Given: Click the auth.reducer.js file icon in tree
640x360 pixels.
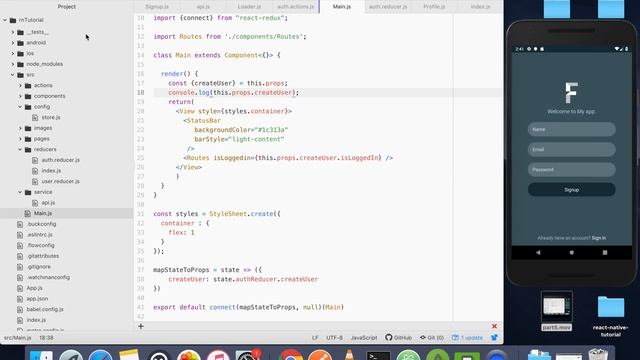Looking at the screenshot, I should point(35,160).
